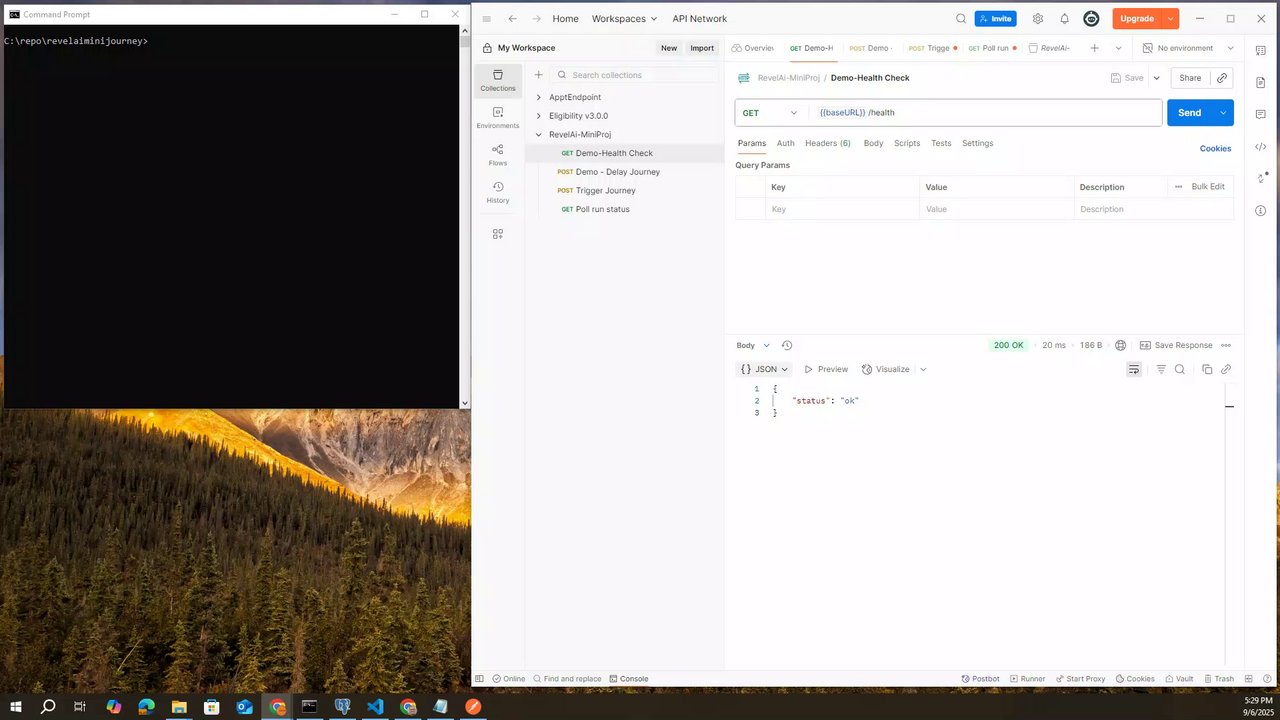The image size is (1280, 720).
Task: Switch to the request Settings tab
Action: click(978, 143)
